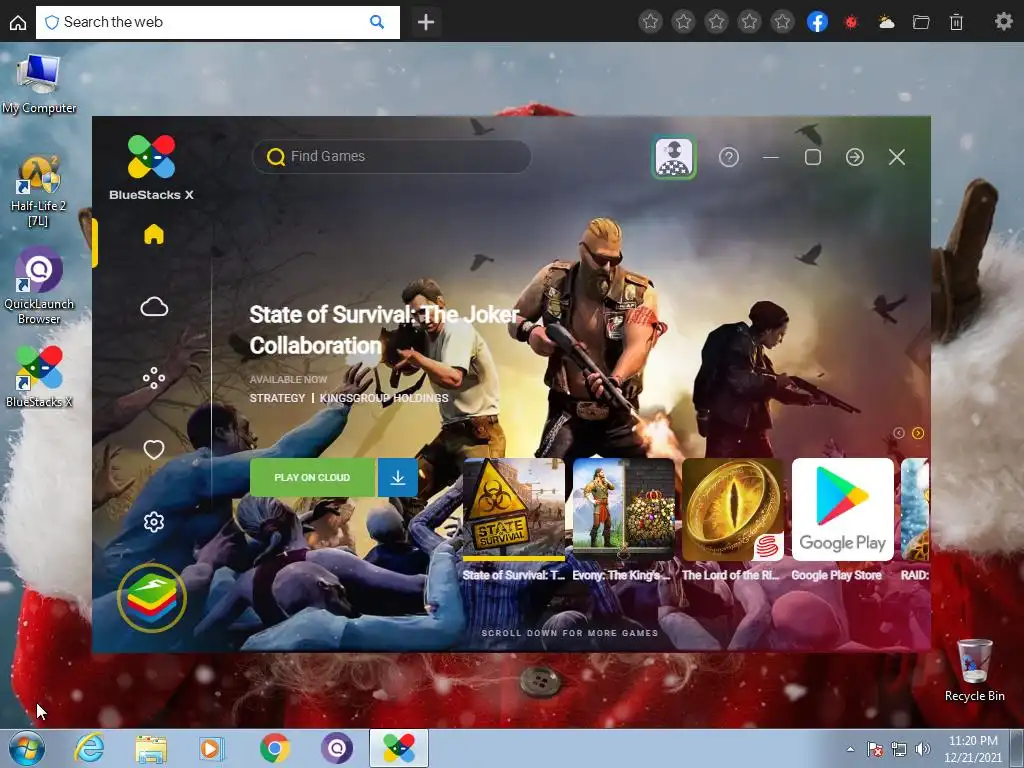Screen dimensions: 1024x768
Task: Select The Lord of the Rings thumbnail
Action: click(x=733, y=509)
